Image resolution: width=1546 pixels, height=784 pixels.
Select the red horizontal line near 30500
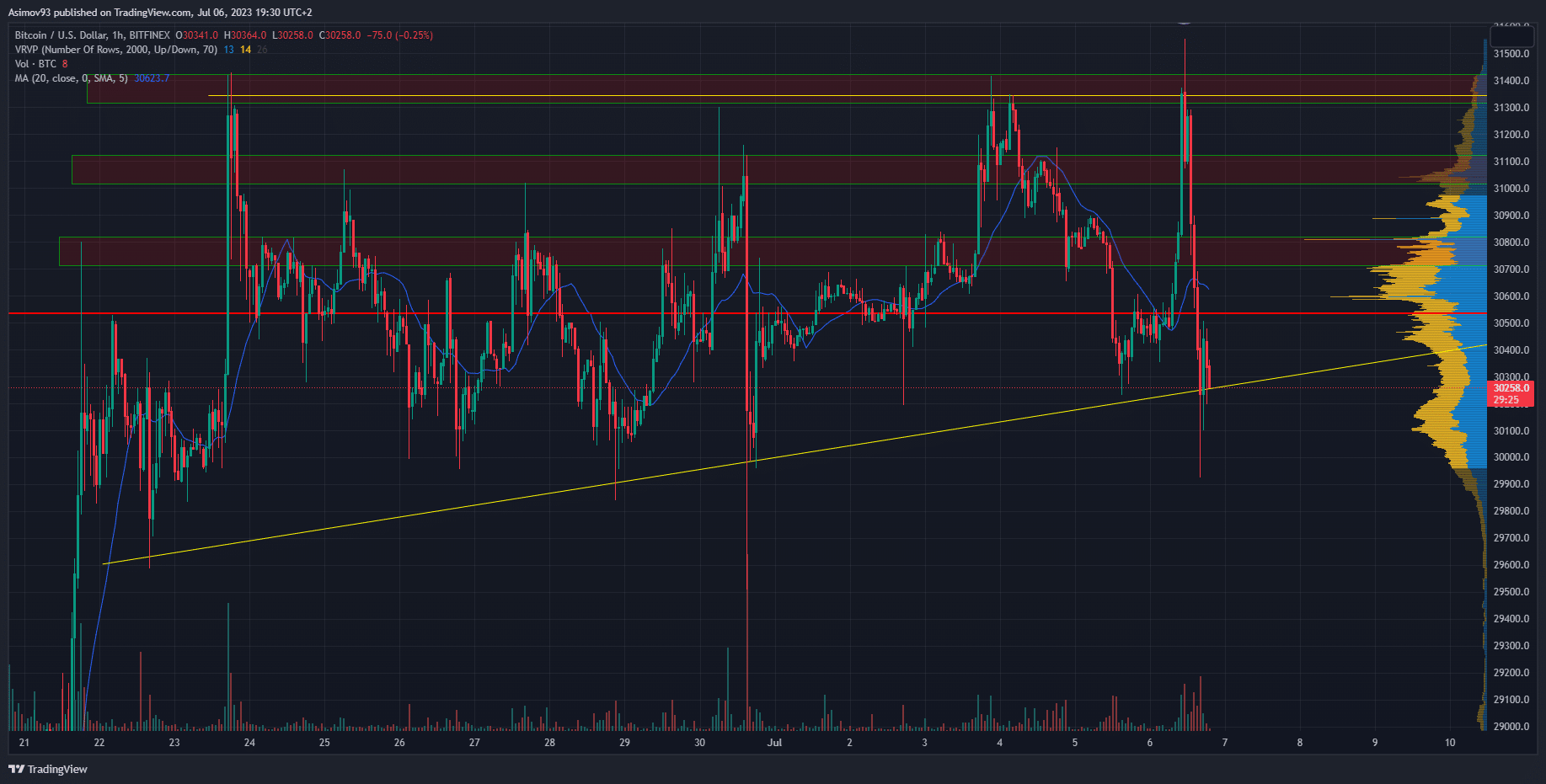click(x=747, y=313)
